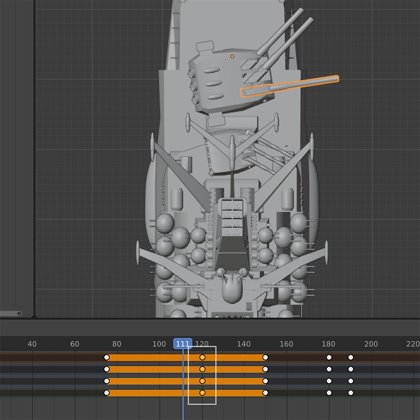This screenshot has width=420, height=420.
Task: Select bottom-row keyframe at frame 180
Action: [x=329, y=393]
